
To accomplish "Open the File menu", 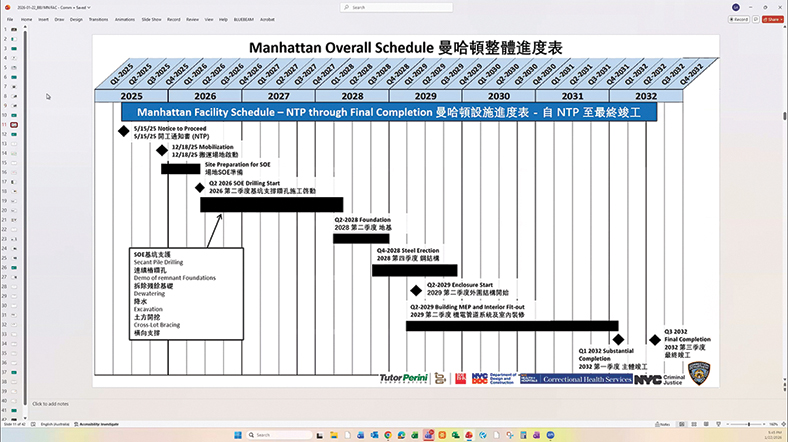I will [9, 19].
